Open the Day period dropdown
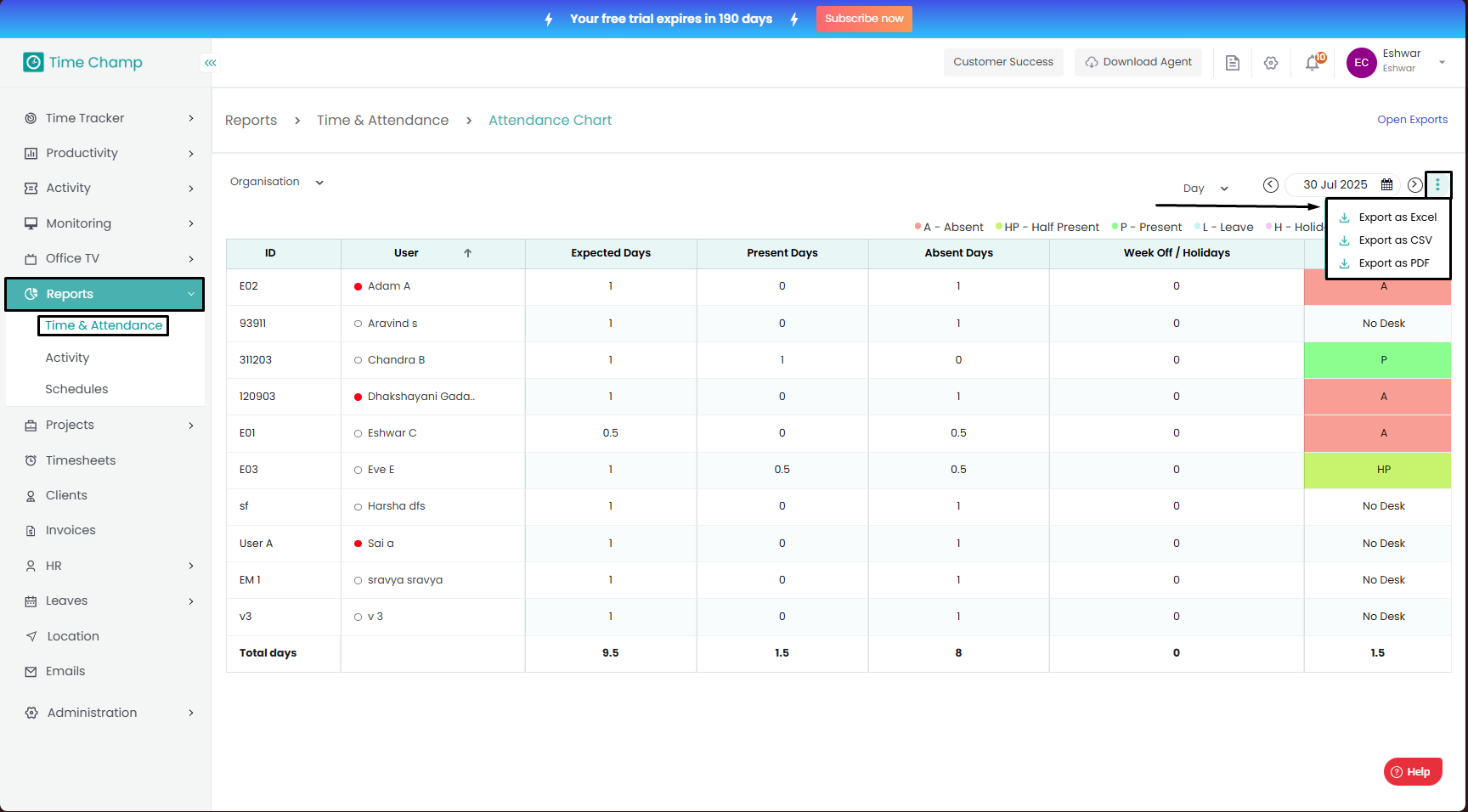1468x812 pixels. [1205, 189]
